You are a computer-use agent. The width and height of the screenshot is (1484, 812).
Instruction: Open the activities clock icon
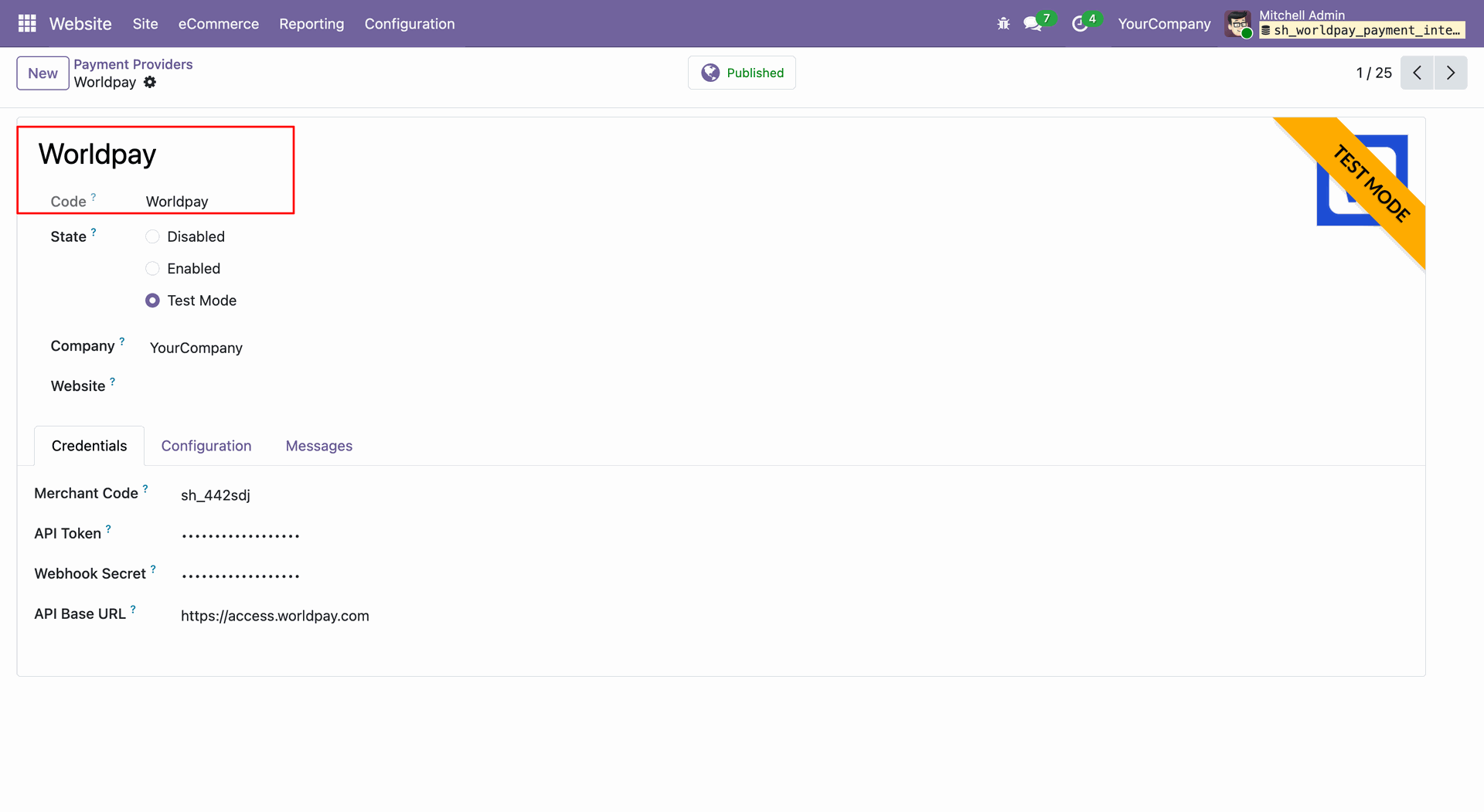[1080, 24]
